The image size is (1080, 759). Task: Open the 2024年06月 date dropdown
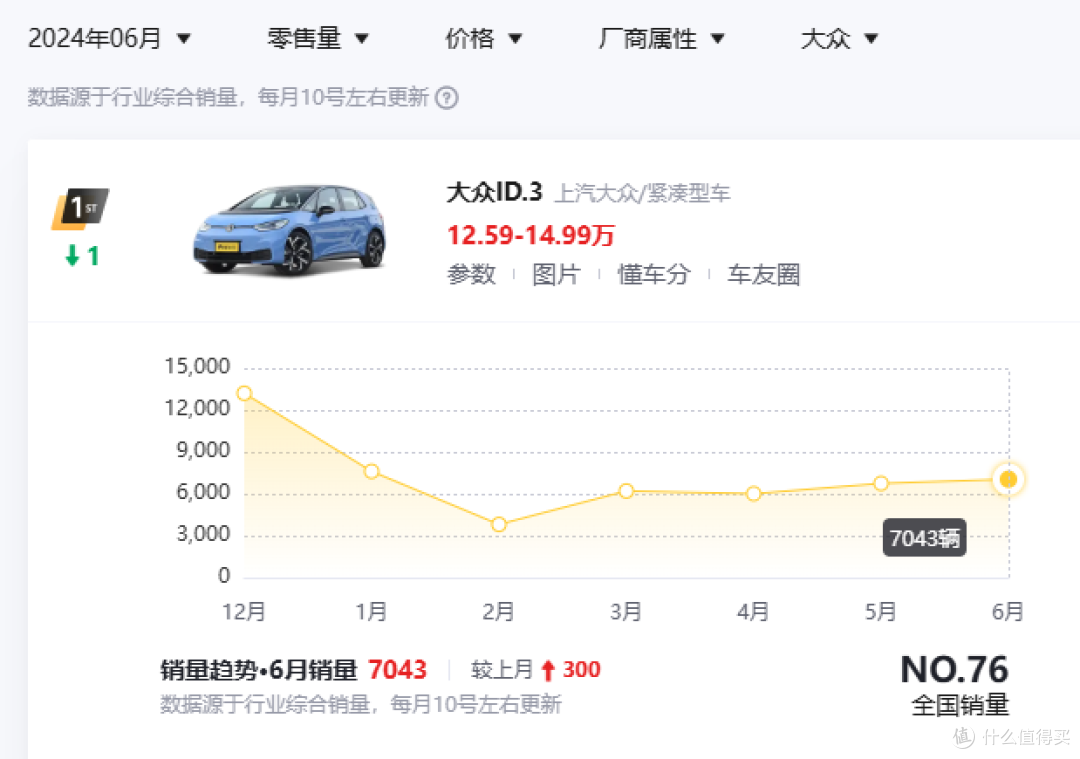[109, 38]
